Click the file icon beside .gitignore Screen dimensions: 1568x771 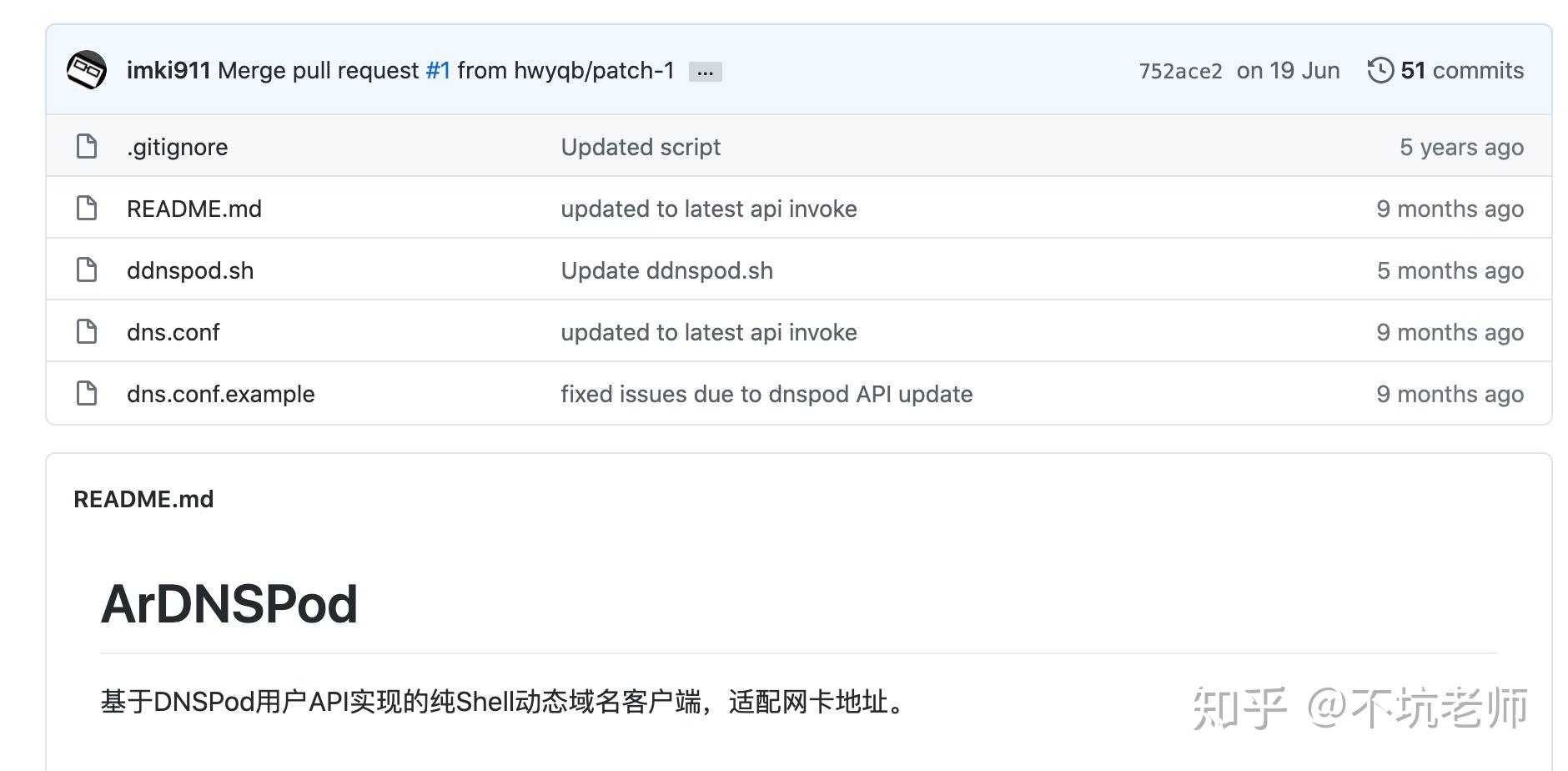[86, 146]
